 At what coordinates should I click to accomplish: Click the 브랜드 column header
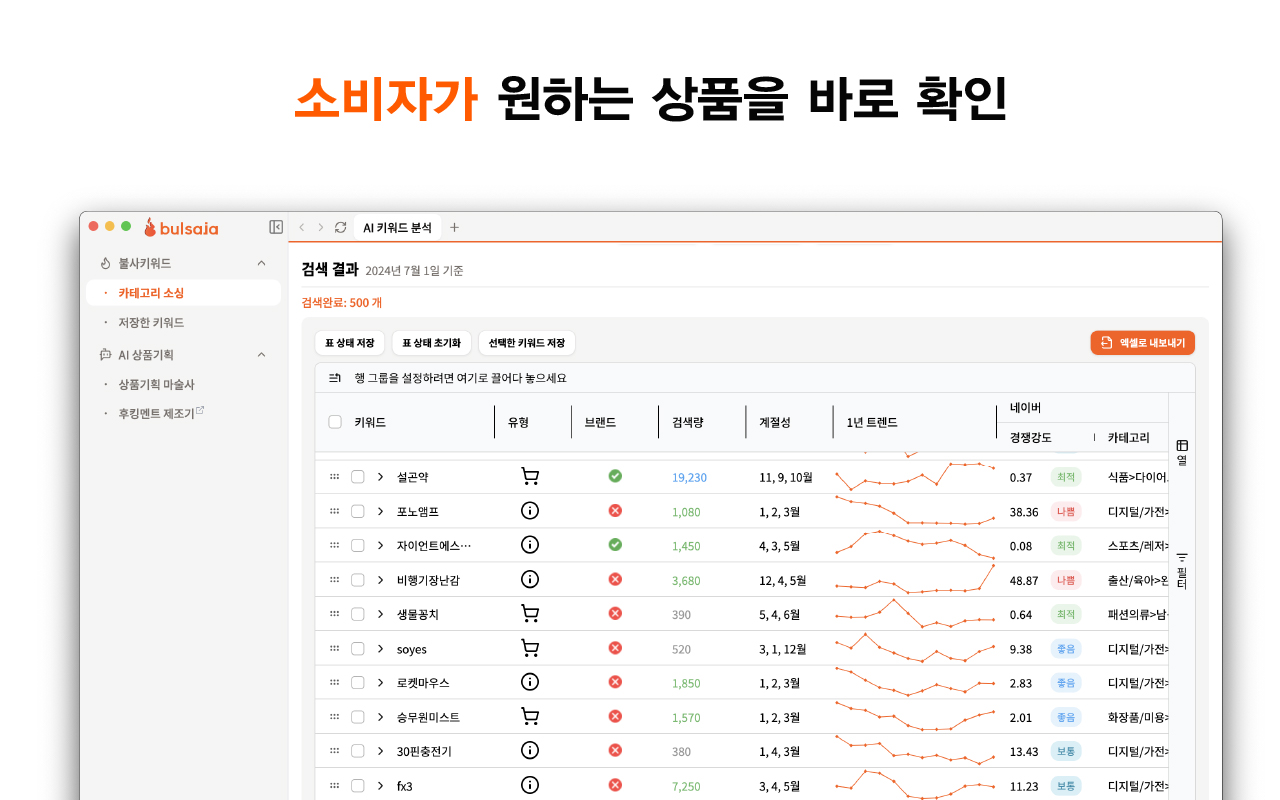(x=600, y=422)
